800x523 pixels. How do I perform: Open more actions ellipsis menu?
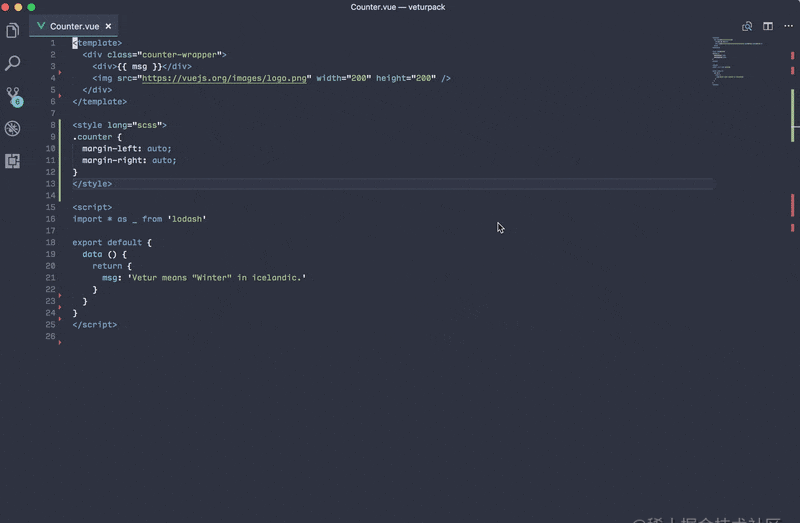(x=788, y=26)
